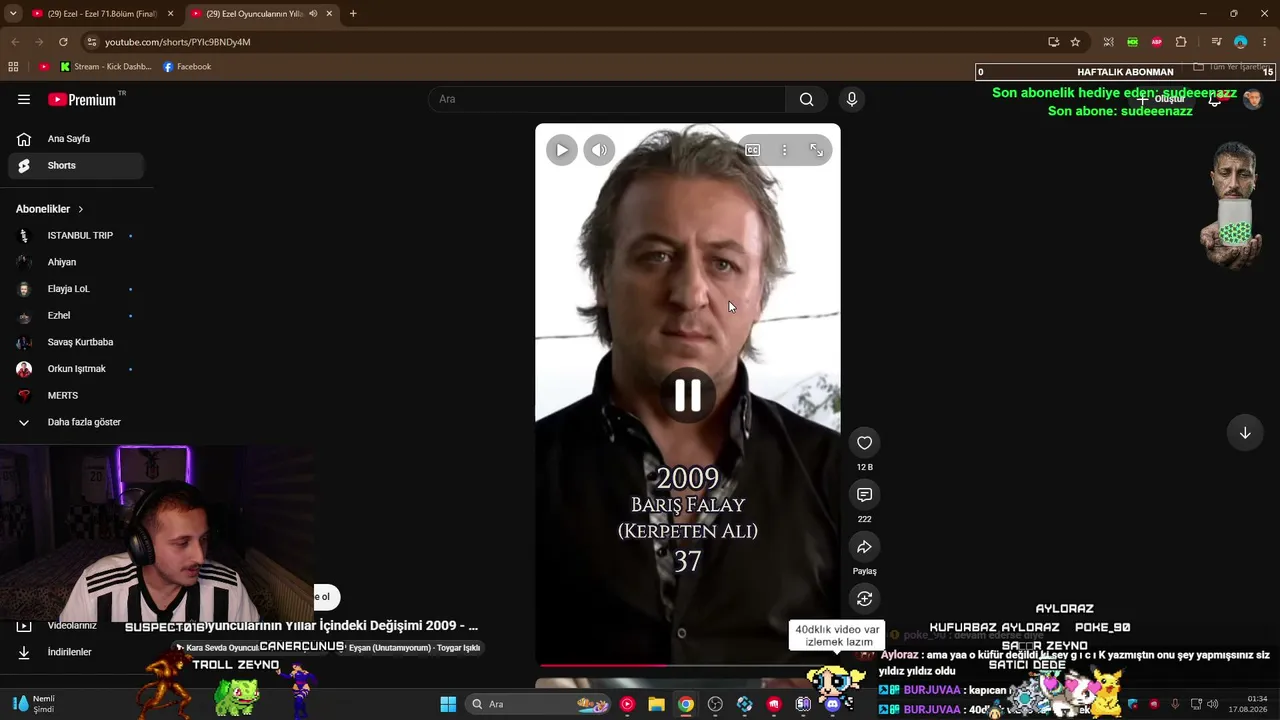The image size is (1280, 720).
Task: Open File Explorer from the taskbar
Action: point(656,704)
